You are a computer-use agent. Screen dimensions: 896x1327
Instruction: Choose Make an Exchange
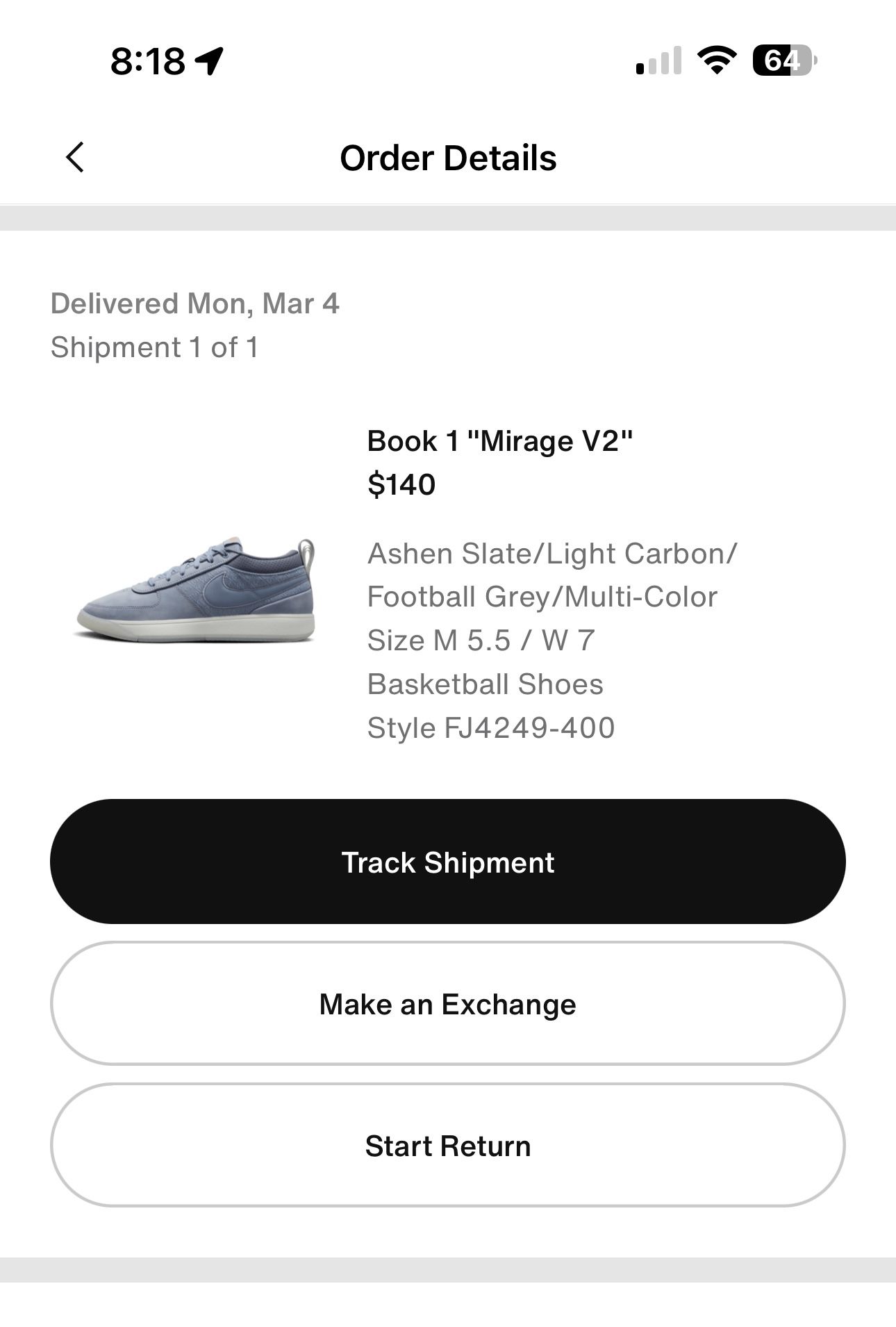448,1004
